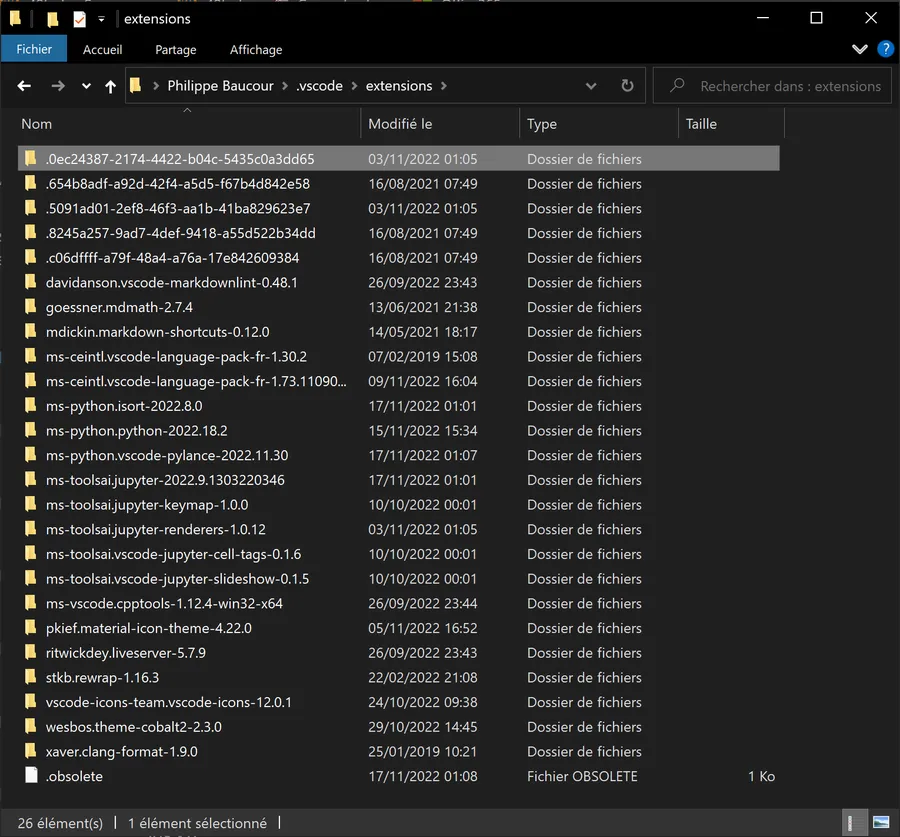Click folder icon of ritwickdey.liveserver-5.7.9

click(x=30, y=652)
